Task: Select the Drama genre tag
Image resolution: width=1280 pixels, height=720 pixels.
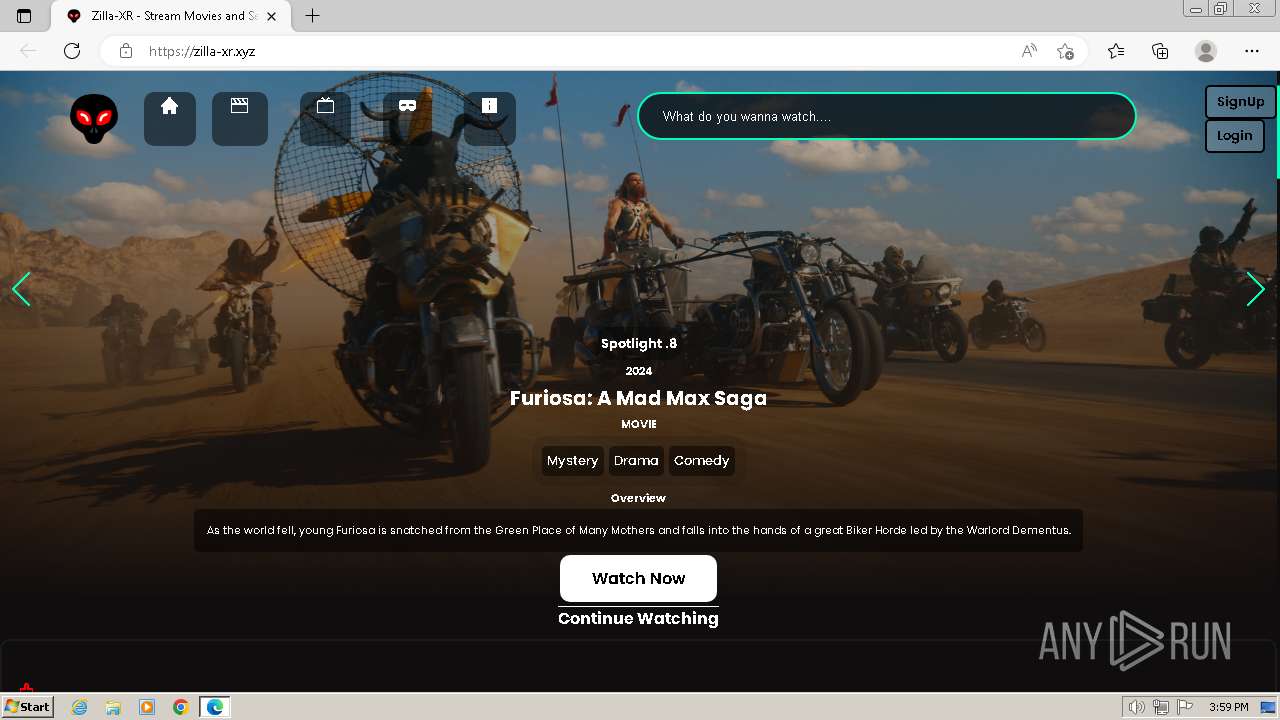Action: pyautogui.click(x=636, y=461)
